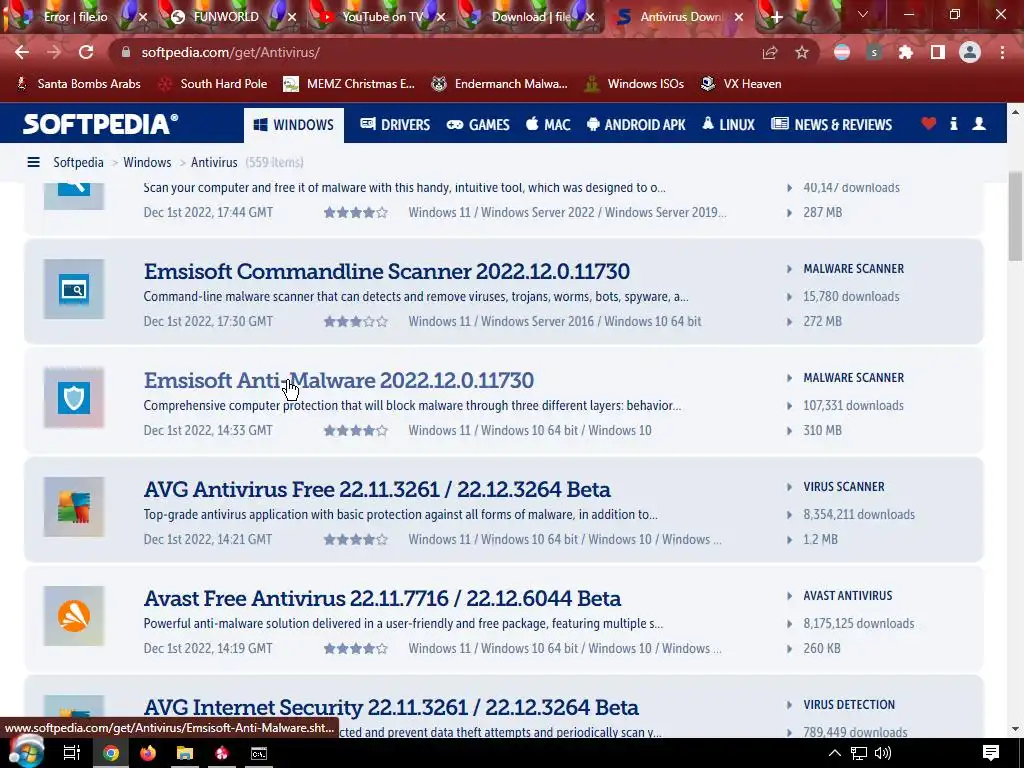Viewport: 1024px width, 768px height.
Task: Open AVG Internet Security 22.11.3261 link
Action: [391, 707]
